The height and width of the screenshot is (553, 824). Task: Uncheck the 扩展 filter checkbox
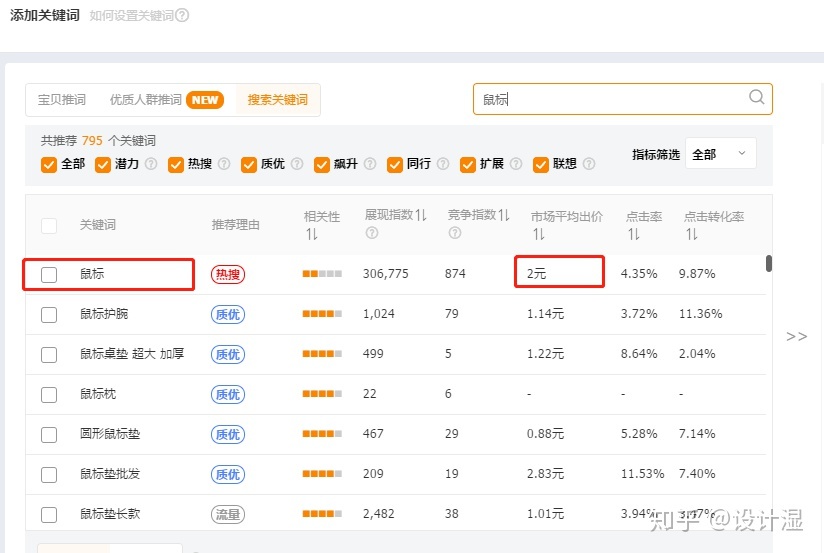pos(468,165)
